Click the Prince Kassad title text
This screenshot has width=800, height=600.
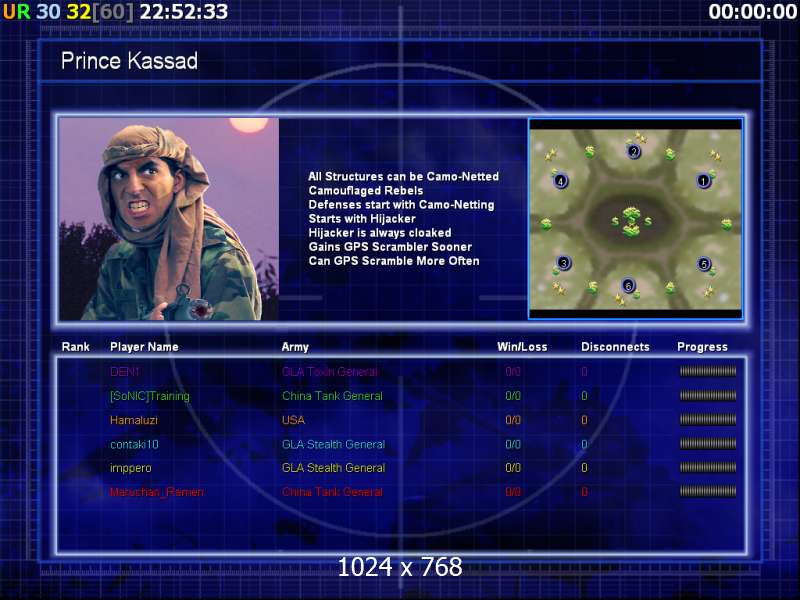pos(129,61)
